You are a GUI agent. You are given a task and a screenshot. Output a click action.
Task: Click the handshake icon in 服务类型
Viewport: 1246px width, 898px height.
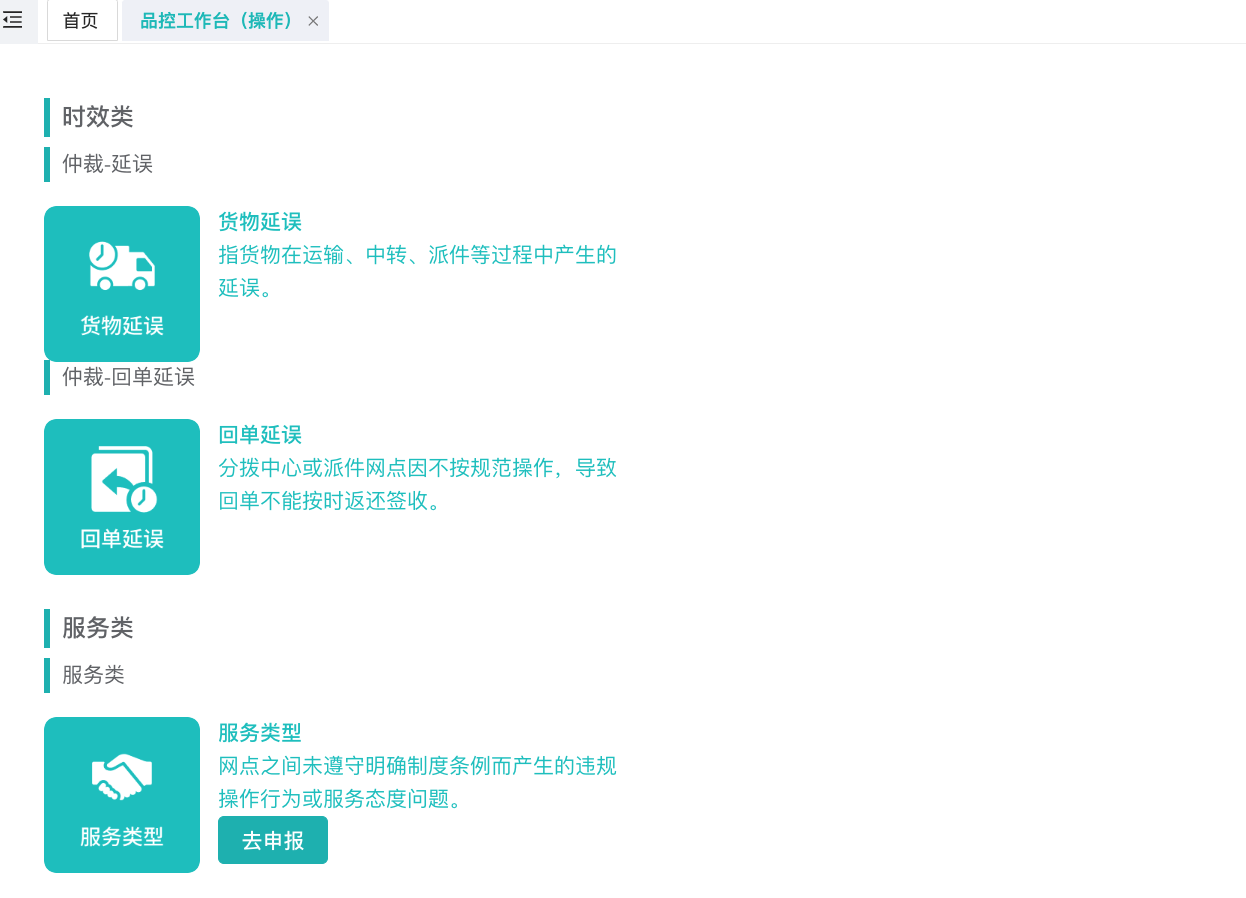coord(122,777)
